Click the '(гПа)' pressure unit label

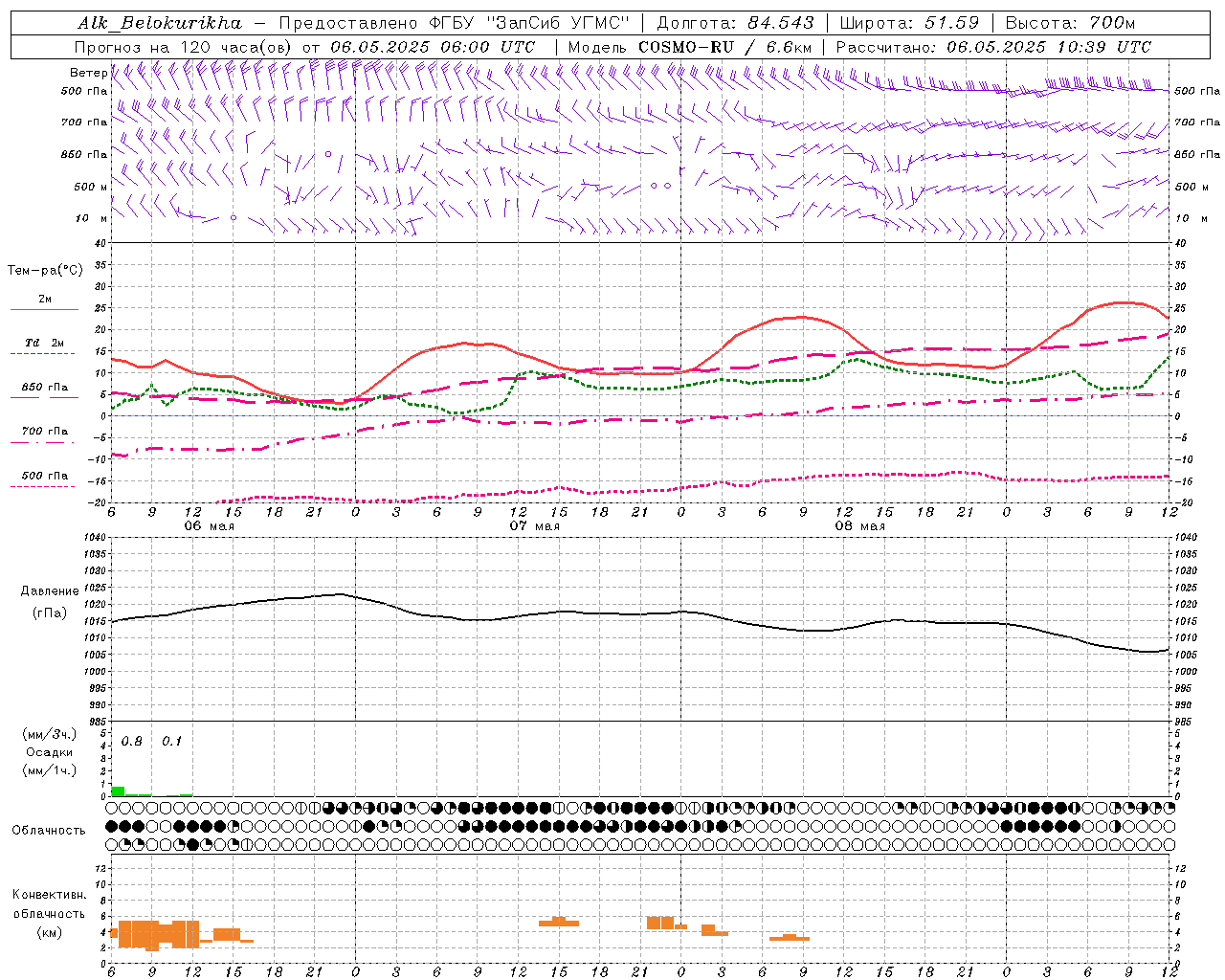(50, 613)
